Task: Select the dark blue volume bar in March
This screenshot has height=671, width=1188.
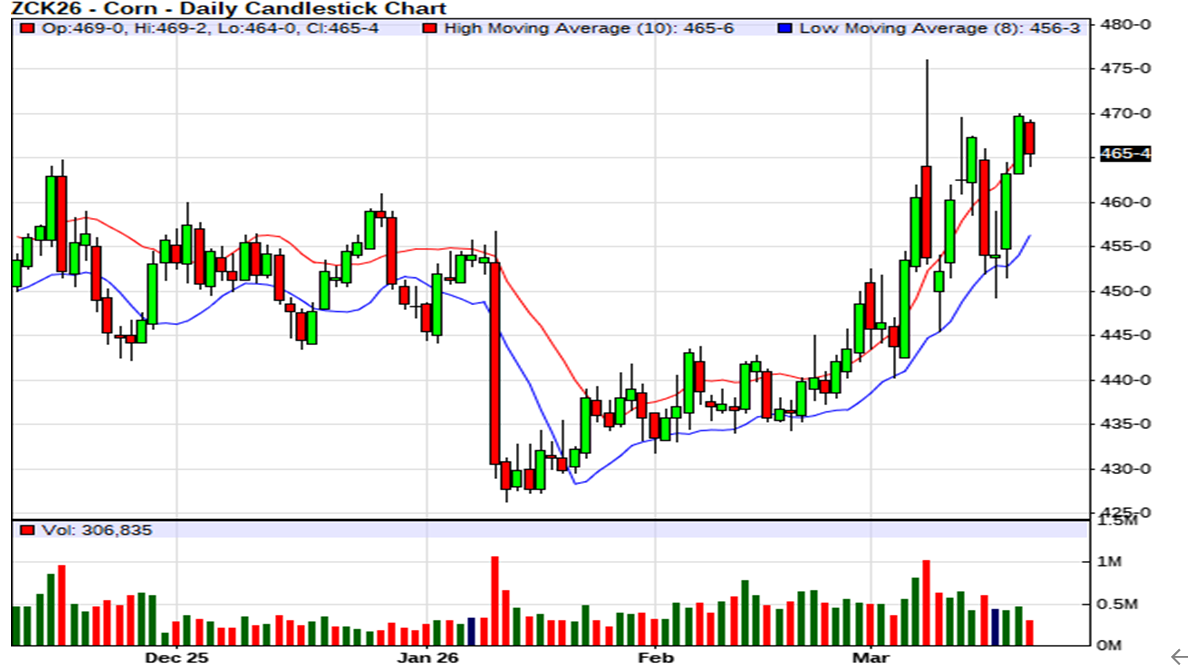Action: [x=995, y=627]
